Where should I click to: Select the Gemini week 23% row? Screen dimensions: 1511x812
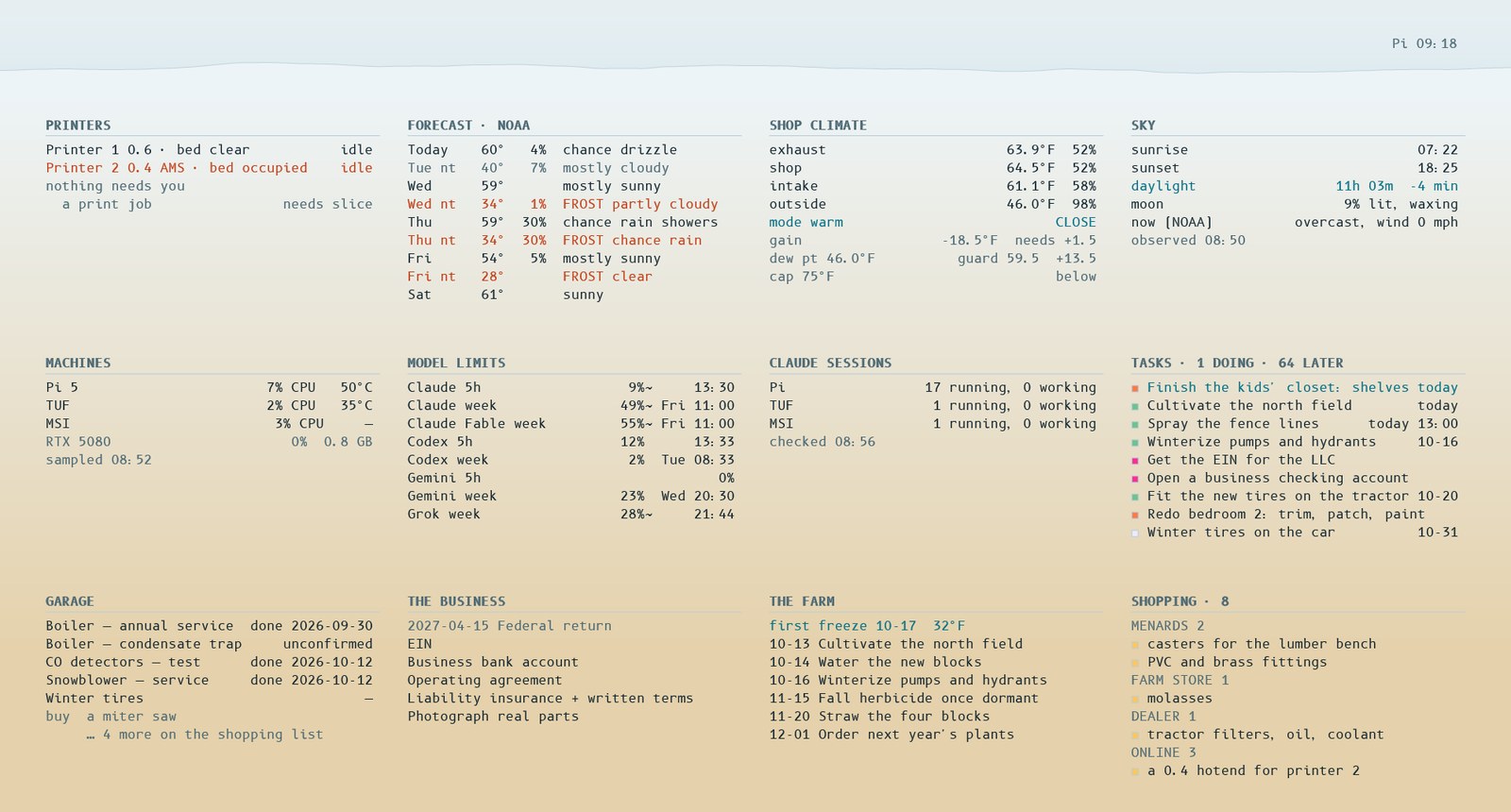click(x=570, y=497)
